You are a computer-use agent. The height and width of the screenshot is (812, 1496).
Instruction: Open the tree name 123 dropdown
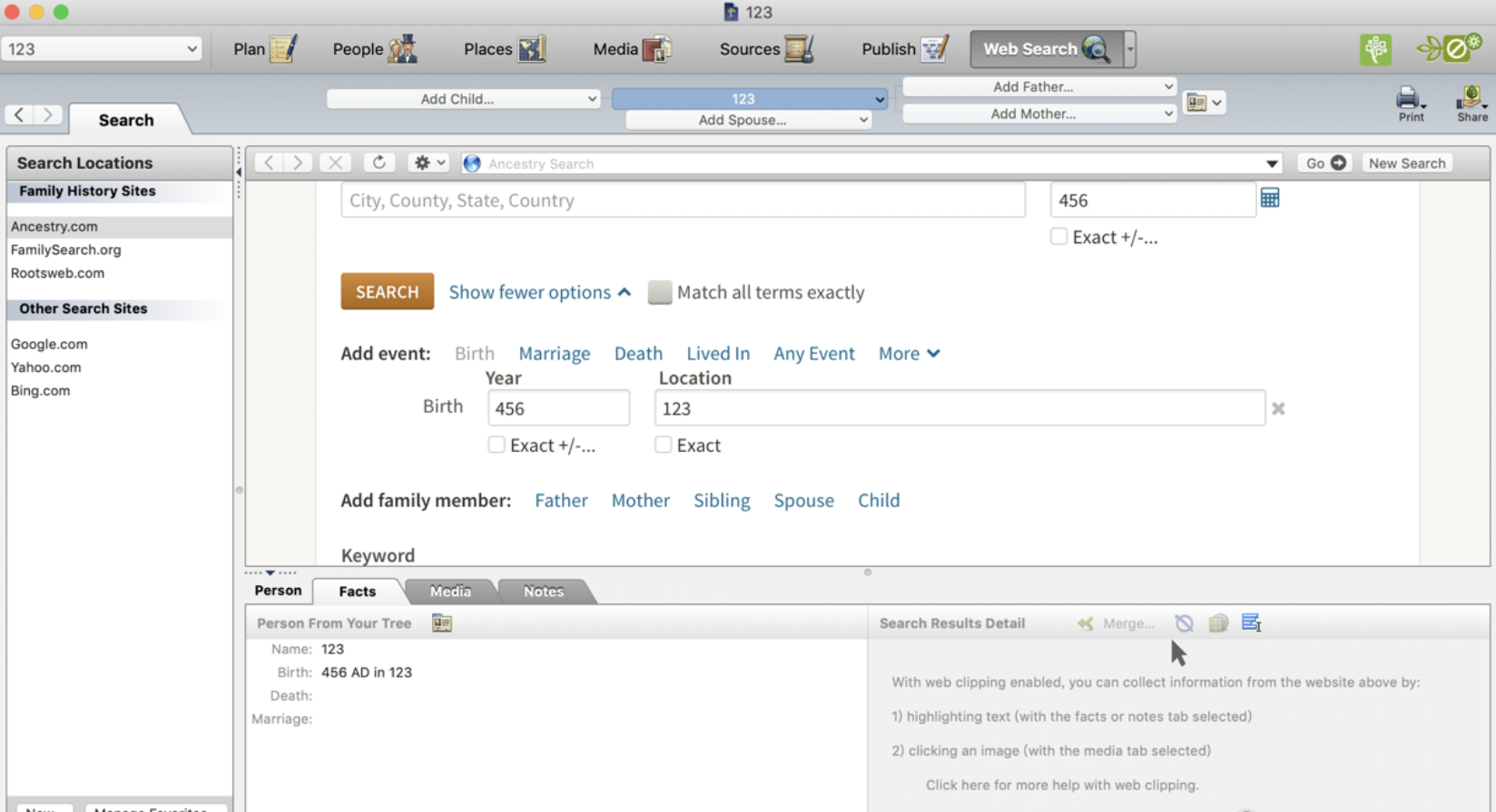point(101,49)
